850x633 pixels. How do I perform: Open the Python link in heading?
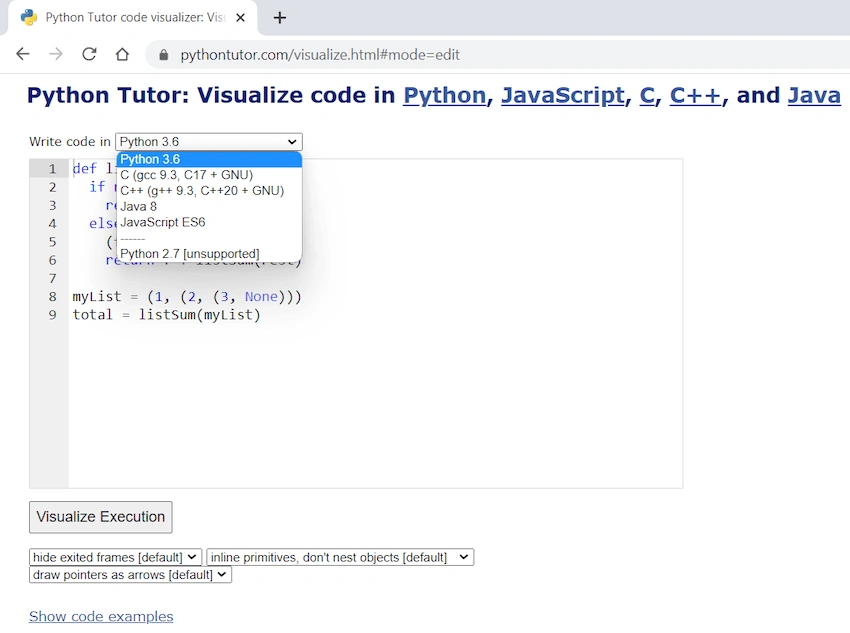point(445,95)
